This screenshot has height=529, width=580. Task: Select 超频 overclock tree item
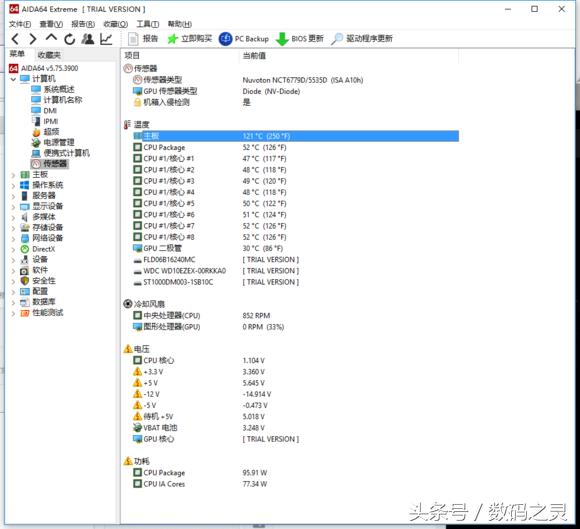pyautogui.click(x=46, y=132)
